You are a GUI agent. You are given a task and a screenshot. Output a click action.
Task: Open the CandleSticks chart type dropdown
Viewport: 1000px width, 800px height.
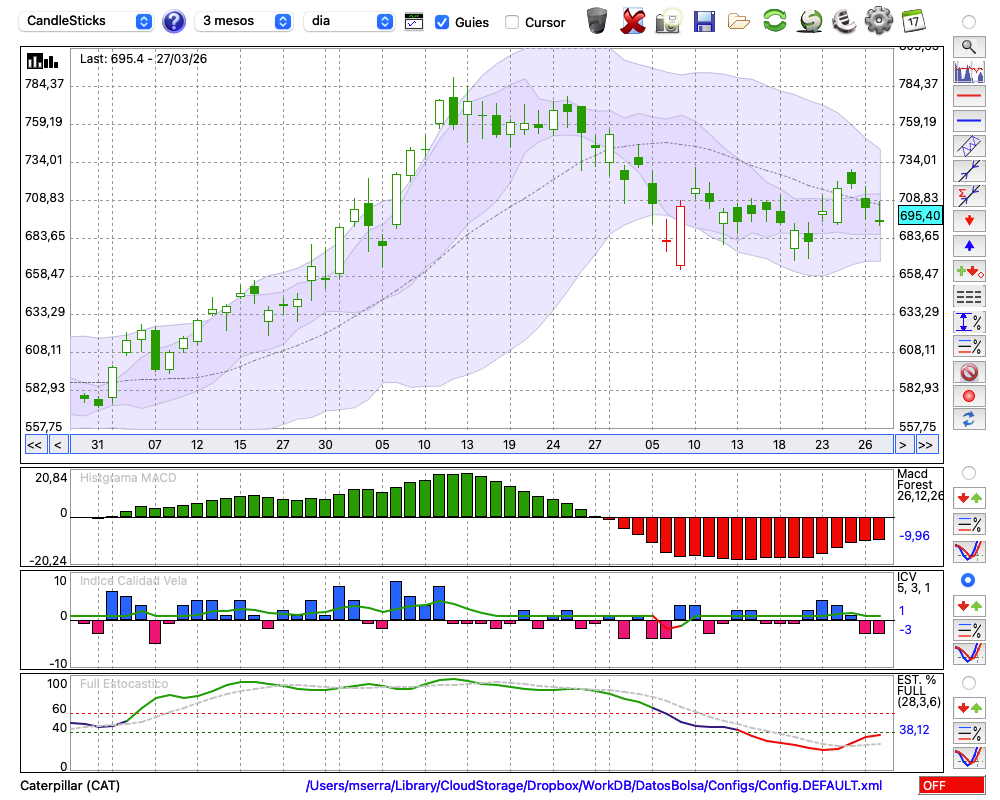tap(88, 21)
